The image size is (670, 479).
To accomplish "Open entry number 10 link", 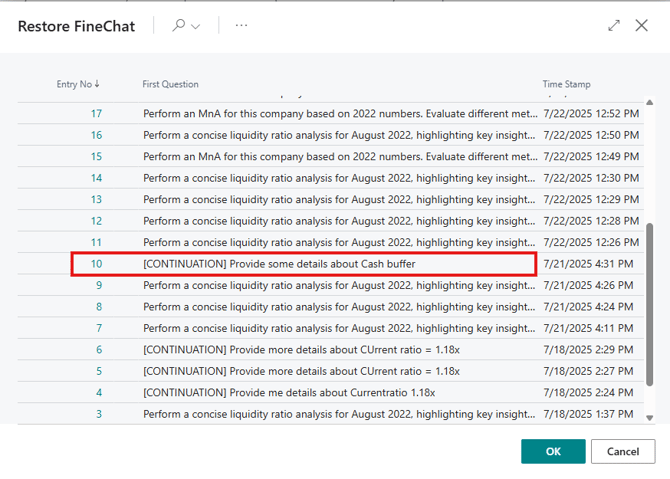I will click(x=96, y=264).
